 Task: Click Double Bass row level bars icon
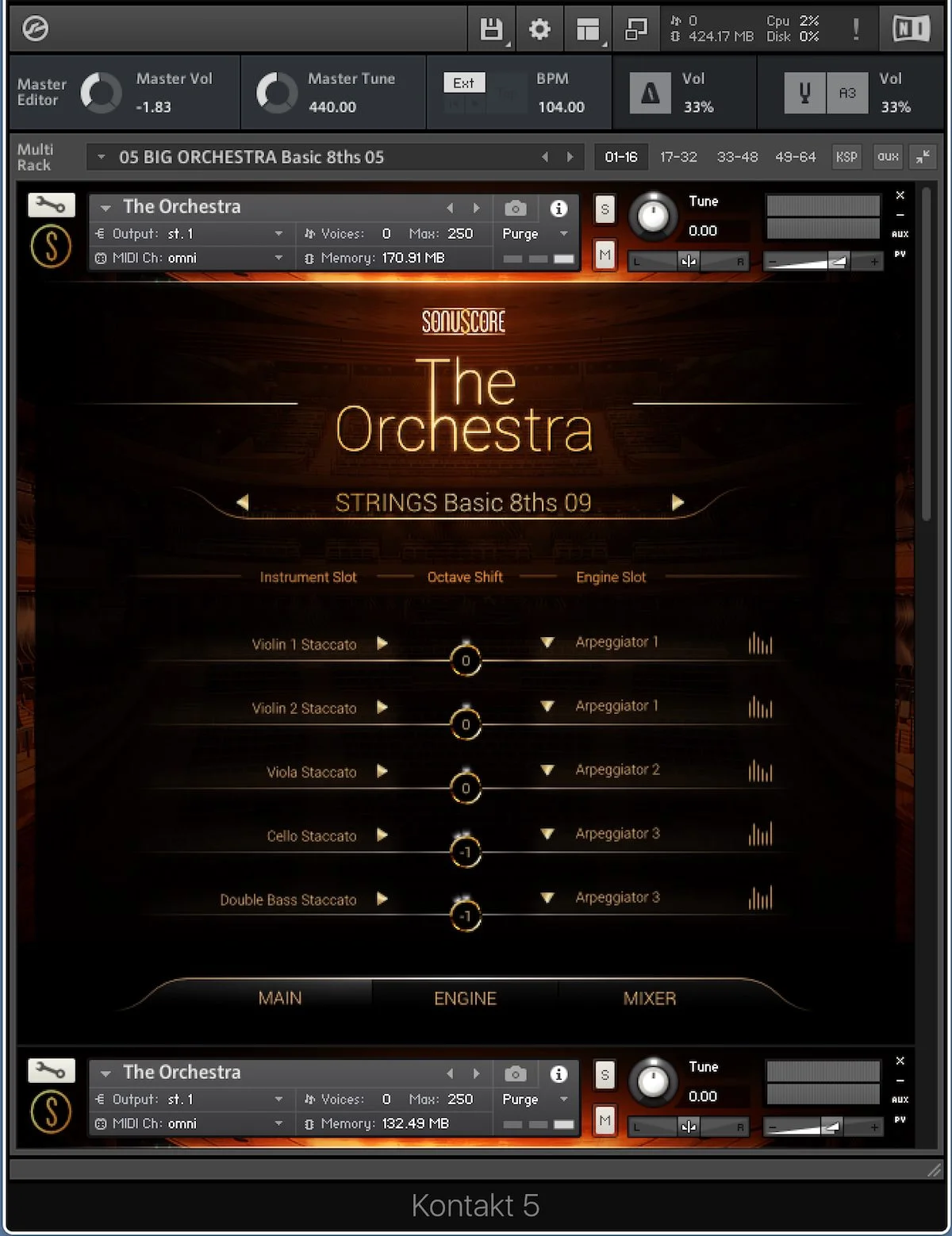pos(760,899)
